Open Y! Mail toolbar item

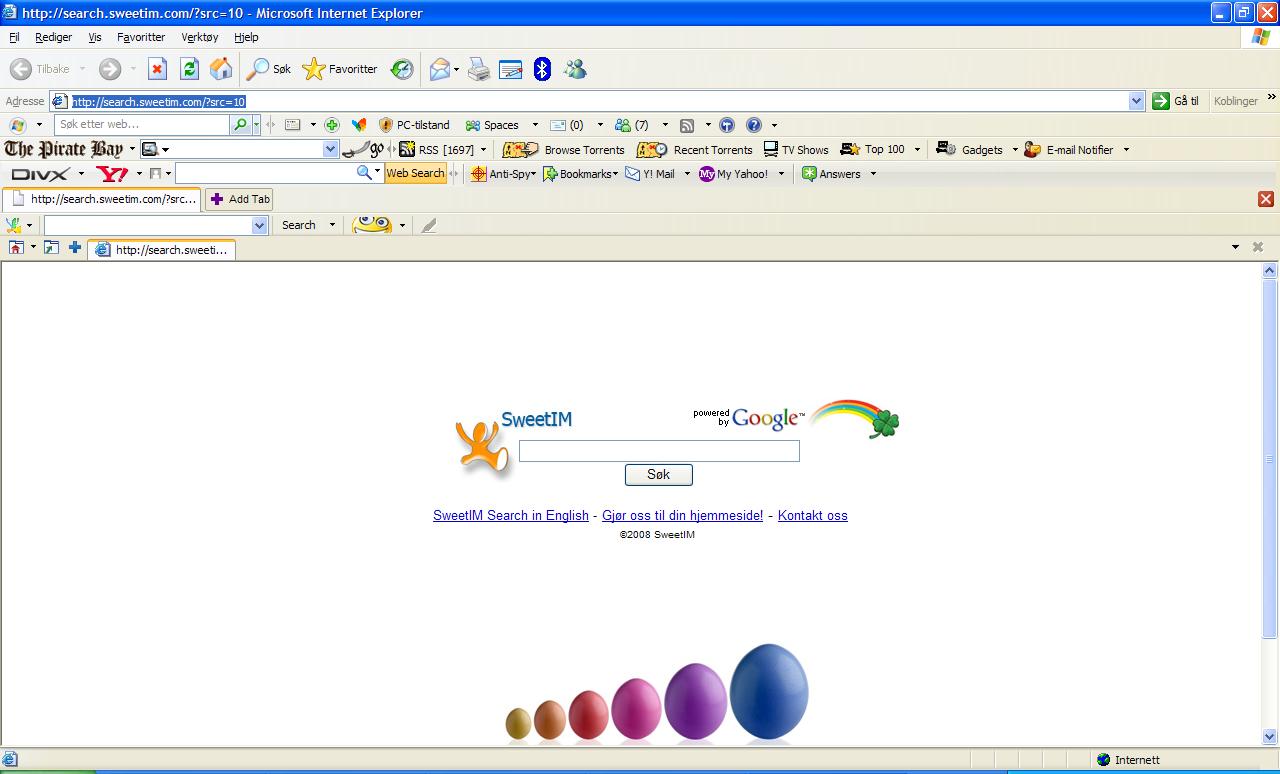[x=650, y=174]
